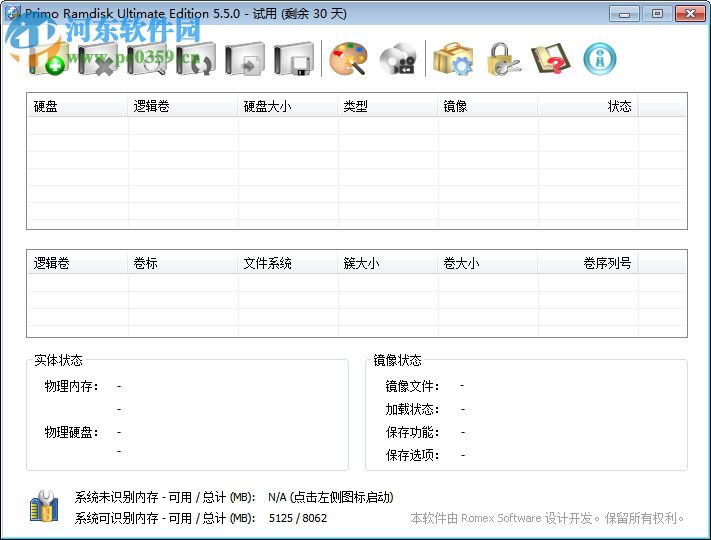This screenshot has width=711, height=540.
Task: Open the paint palette appearance icon
Action: click(x=348, y=58)
